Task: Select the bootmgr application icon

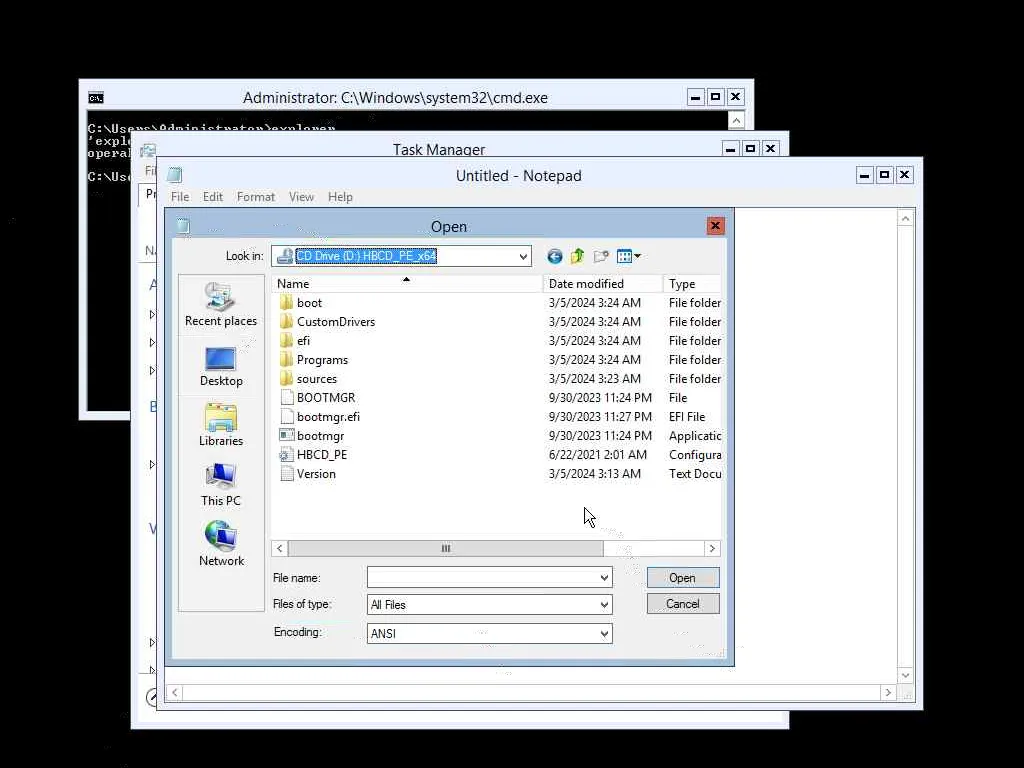Action: point(286,435)
